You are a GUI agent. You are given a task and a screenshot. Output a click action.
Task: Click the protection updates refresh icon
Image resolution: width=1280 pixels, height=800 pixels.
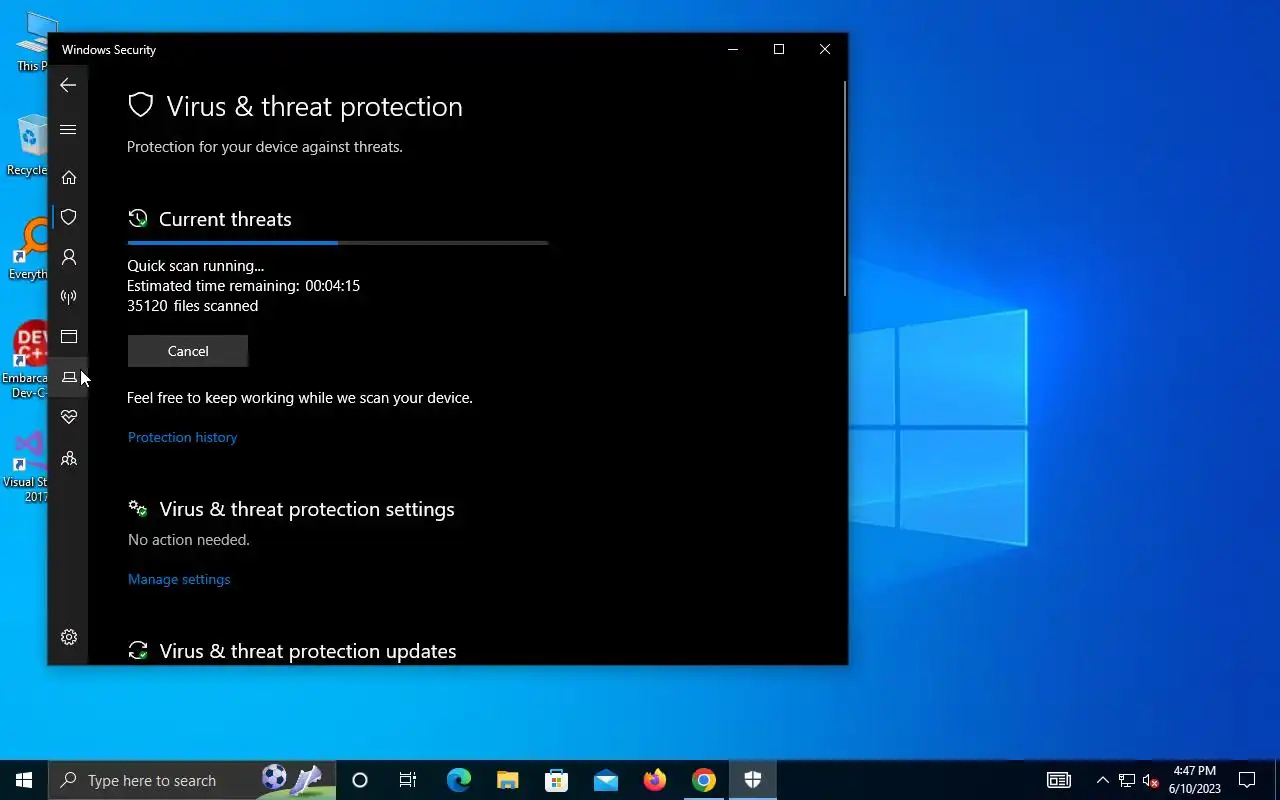(138, 650)
